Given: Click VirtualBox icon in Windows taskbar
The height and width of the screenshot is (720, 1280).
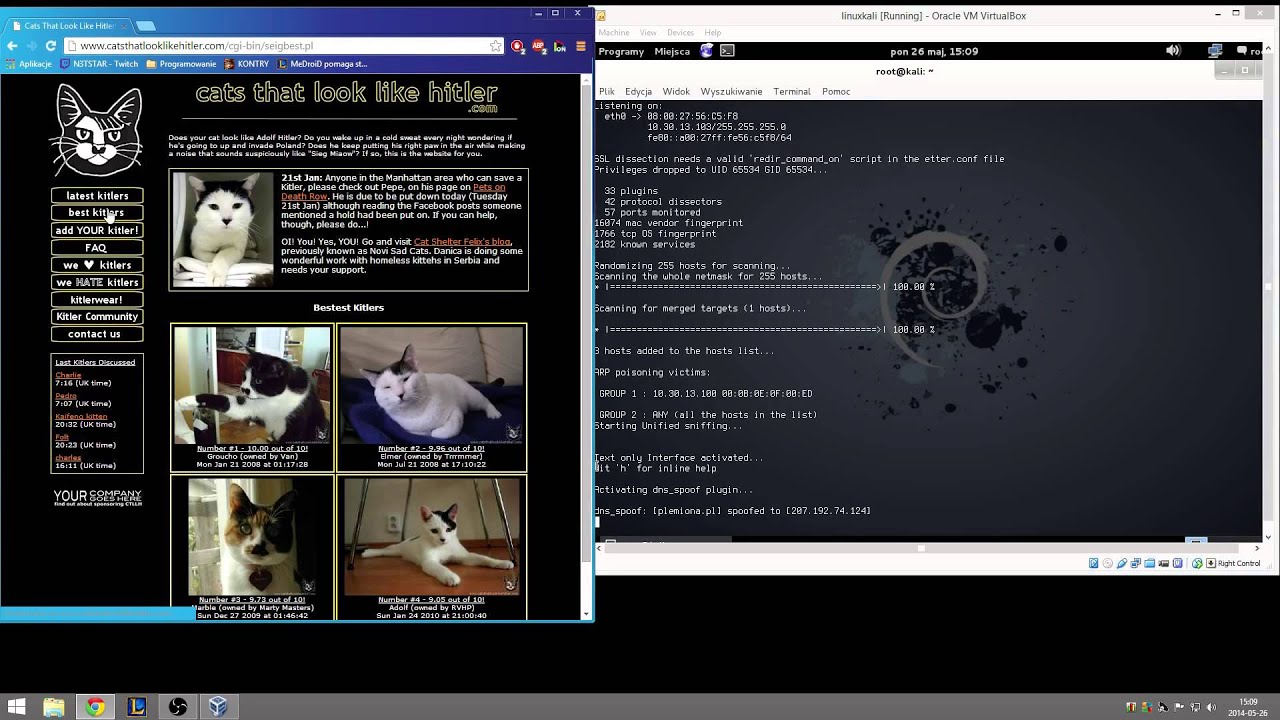Looking at the screenshot, I should point(218,707).
